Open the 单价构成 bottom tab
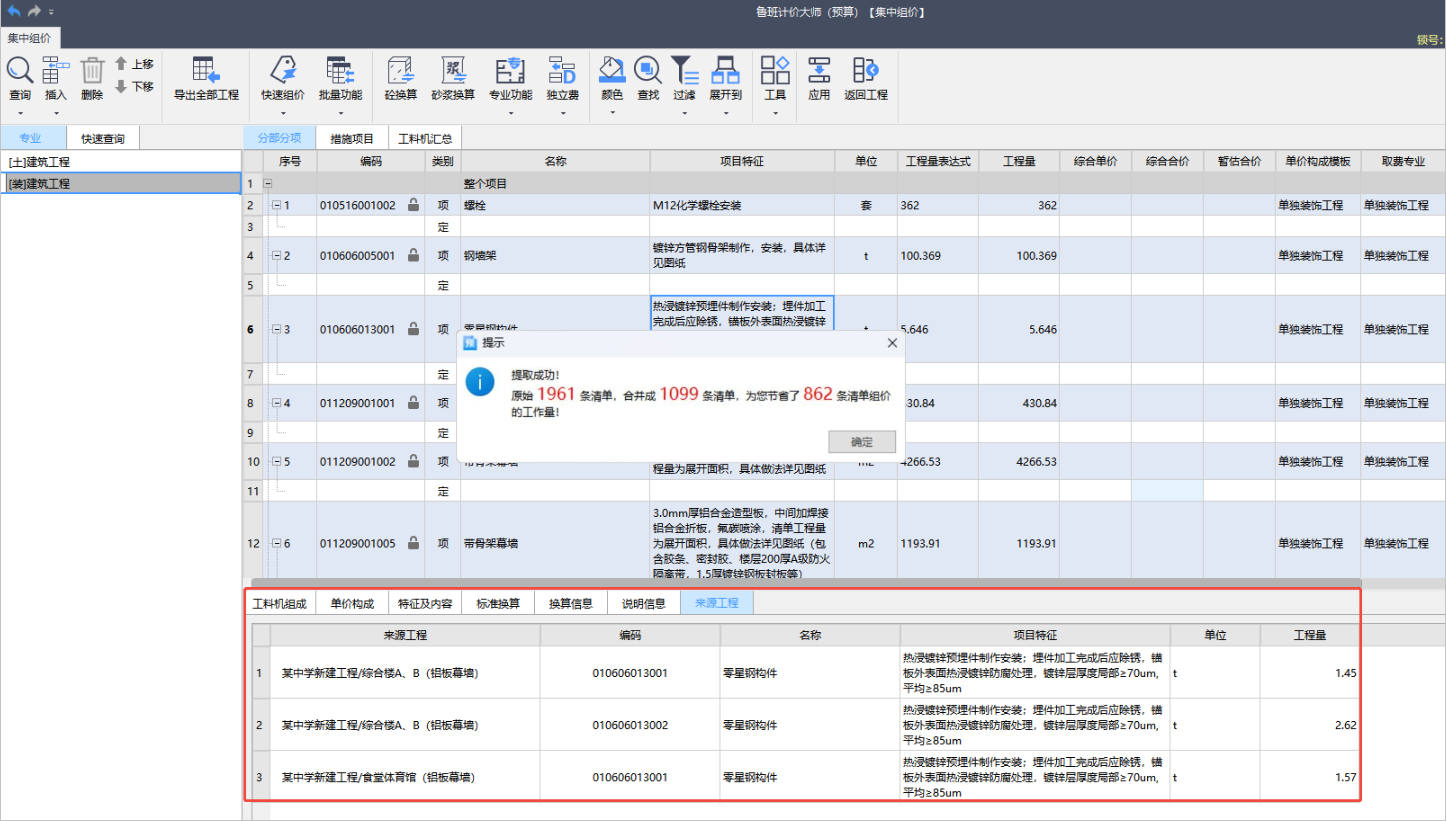The width and height of the screenshot is (1446, 821). pyautogui.click(x=352, y=603)
